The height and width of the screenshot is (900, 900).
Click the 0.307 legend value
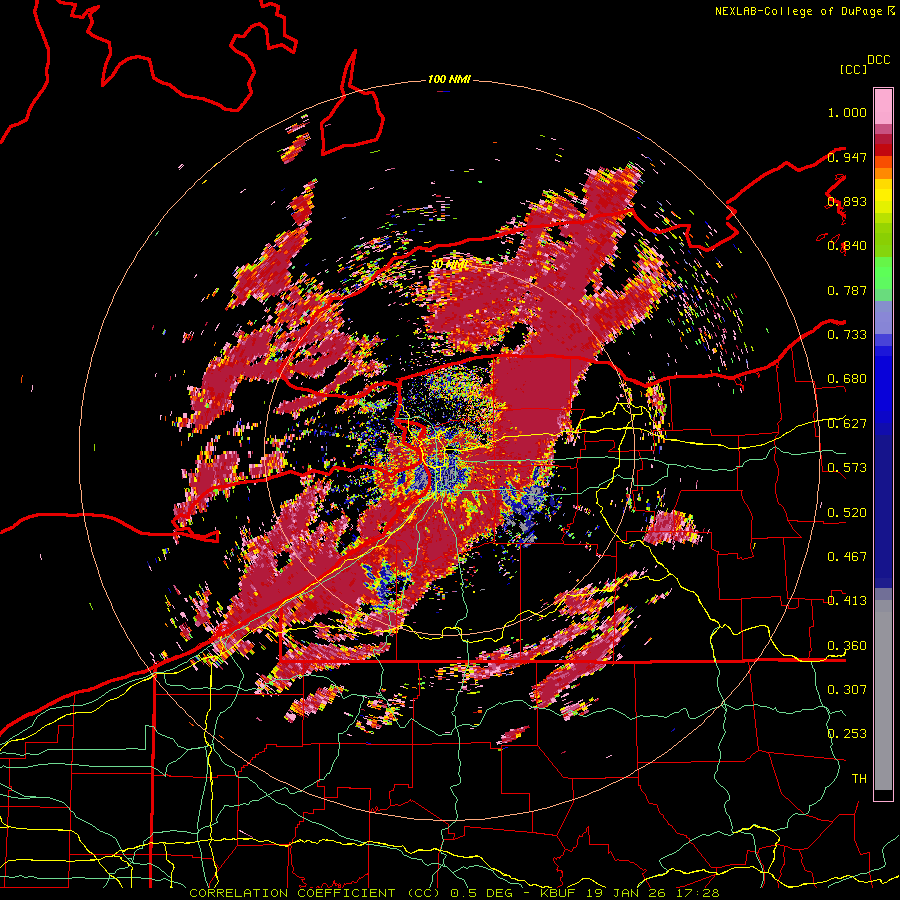coord(847,690)
